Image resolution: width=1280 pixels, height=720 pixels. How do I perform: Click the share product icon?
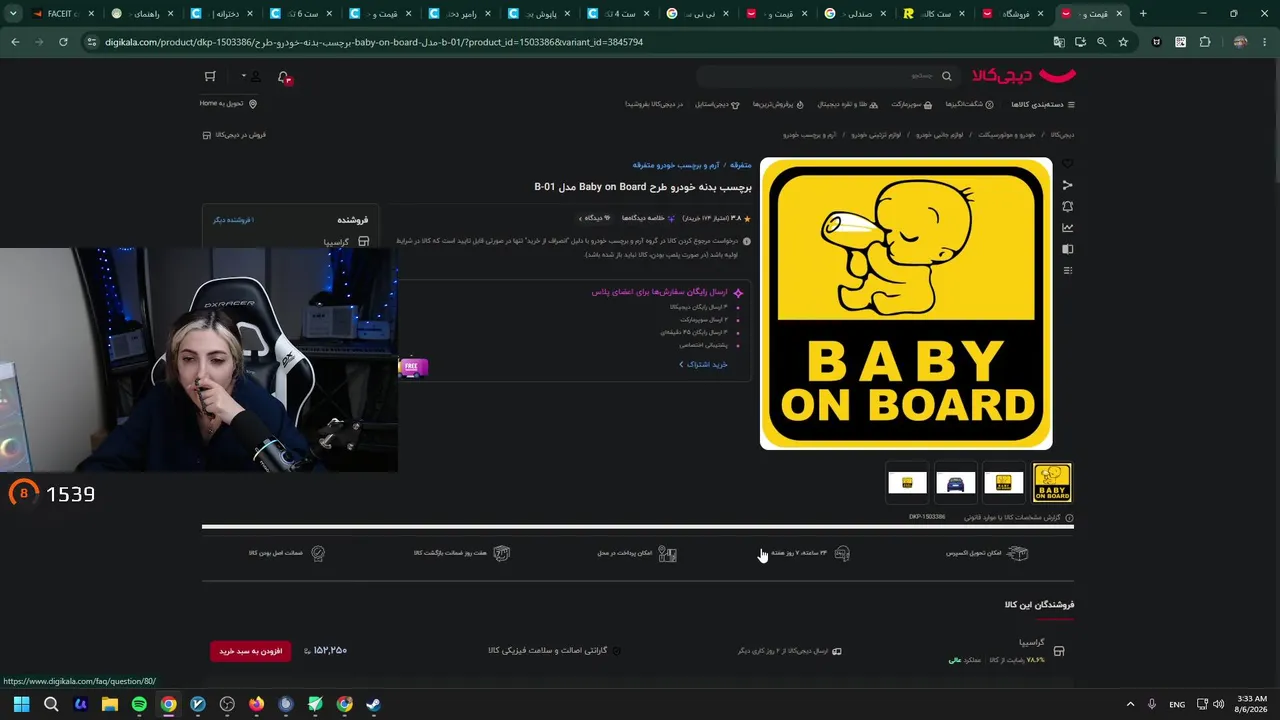[x=1067, y=185]
